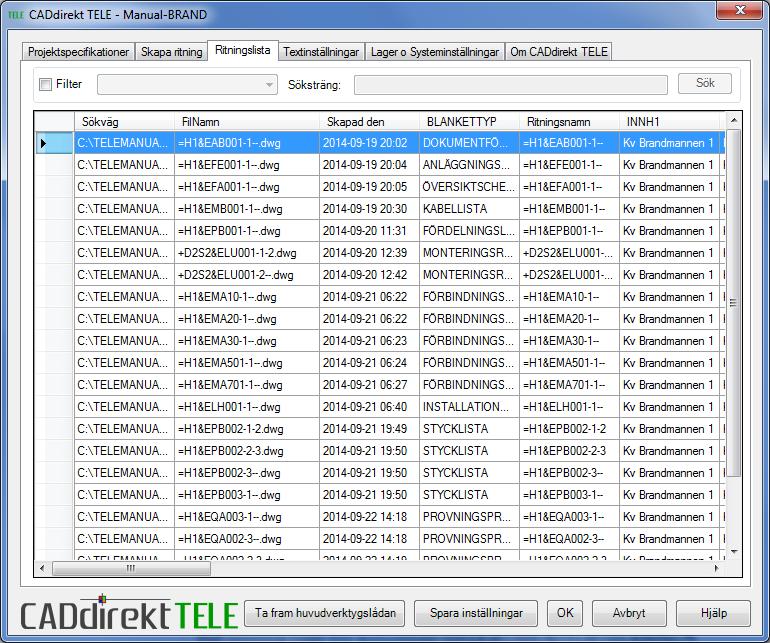Viewport: 770px width, 643px height.
Task: Click the Sök button
Action: click(705, 83)
